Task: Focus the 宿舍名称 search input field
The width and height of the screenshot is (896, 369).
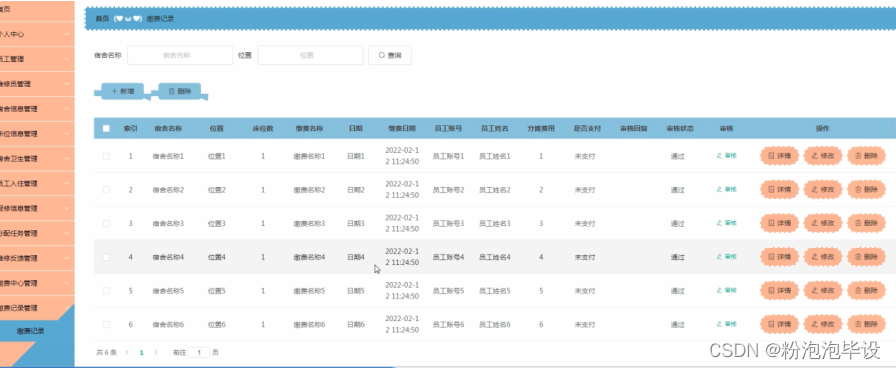Action: click(180, 55)
